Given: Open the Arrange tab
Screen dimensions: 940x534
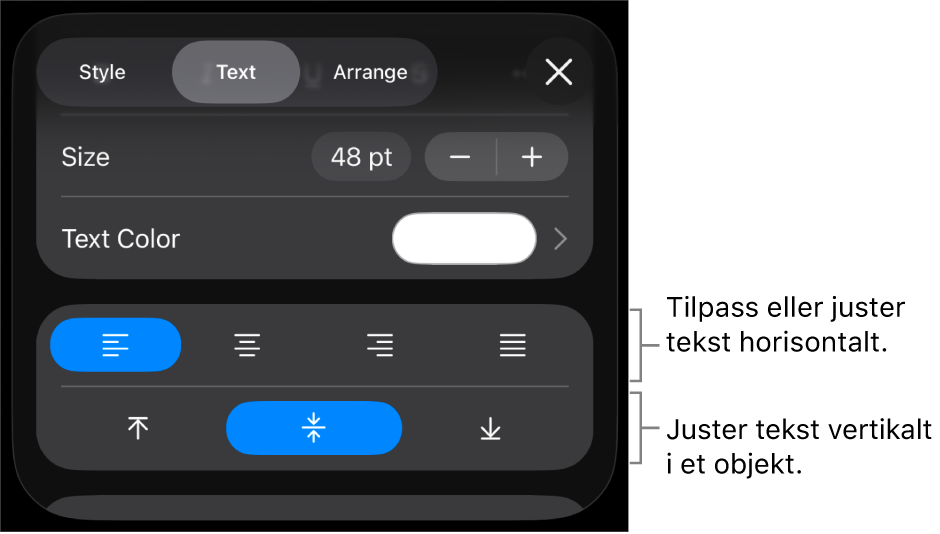Looking at the screenshot, I should click(370, 73).
